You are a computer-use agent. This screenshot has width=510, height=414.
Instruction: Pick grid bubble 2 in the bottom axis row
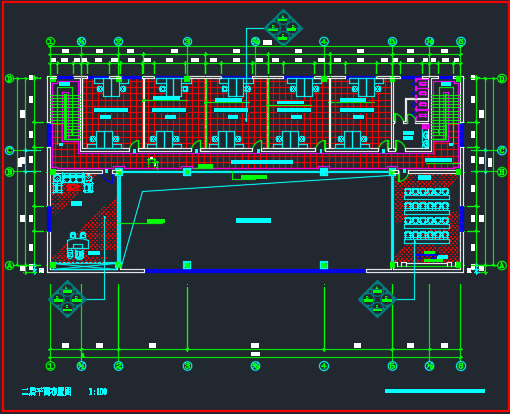pos(118,366)
